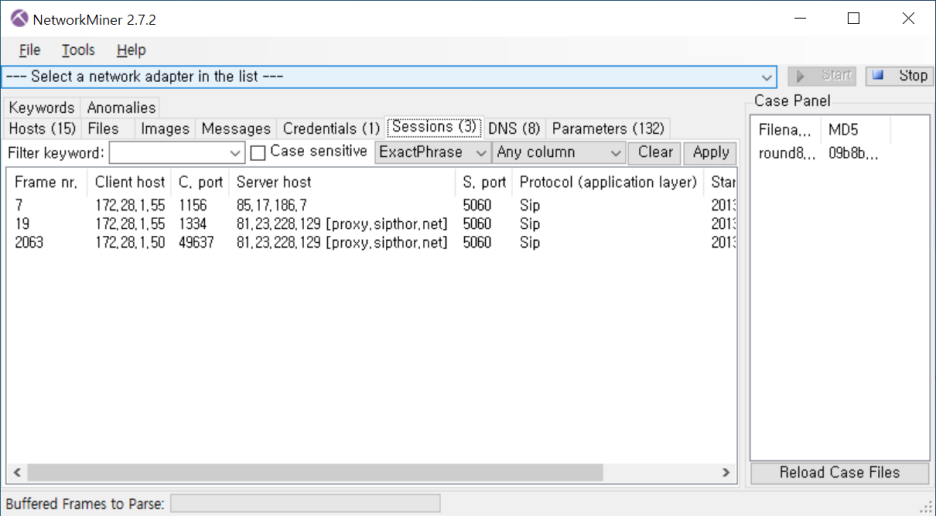Enable the Case sensitive checkbox
This screenshot has height=516, width=936.
(258, 153)
